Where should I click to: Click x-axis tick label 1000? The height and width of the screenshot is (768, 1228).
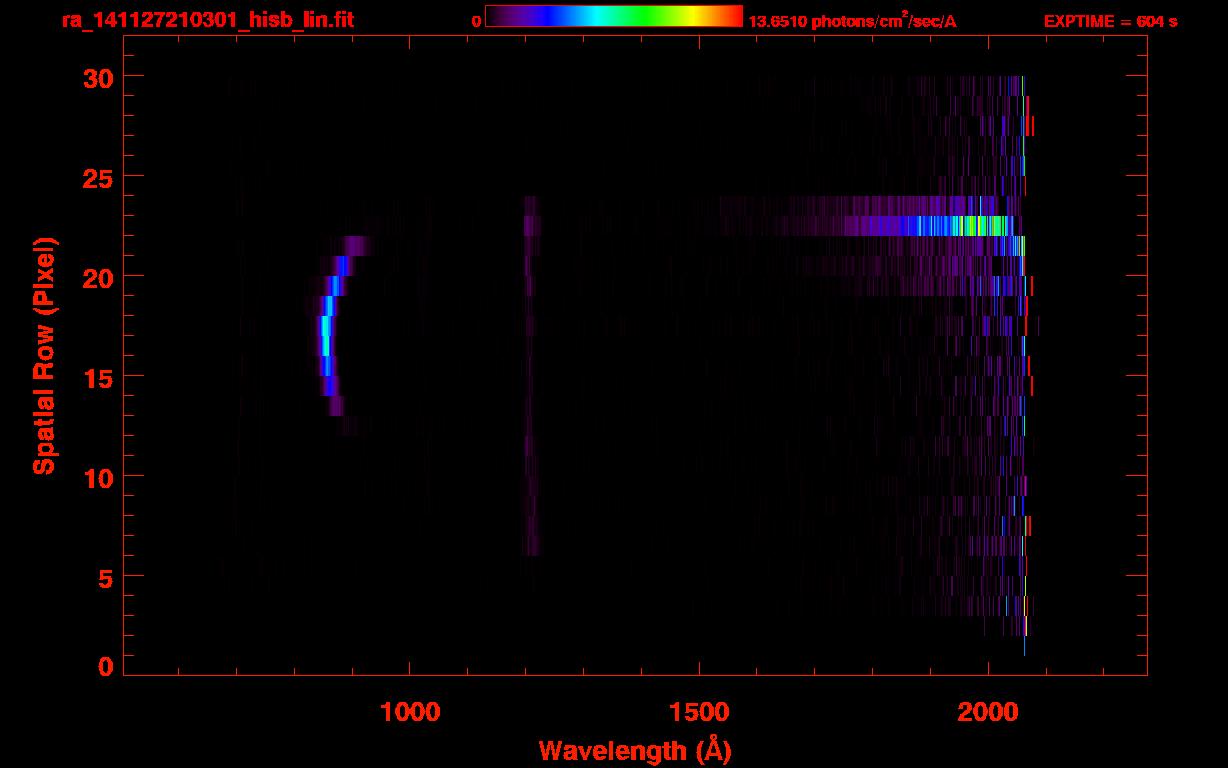coord(410,712)
